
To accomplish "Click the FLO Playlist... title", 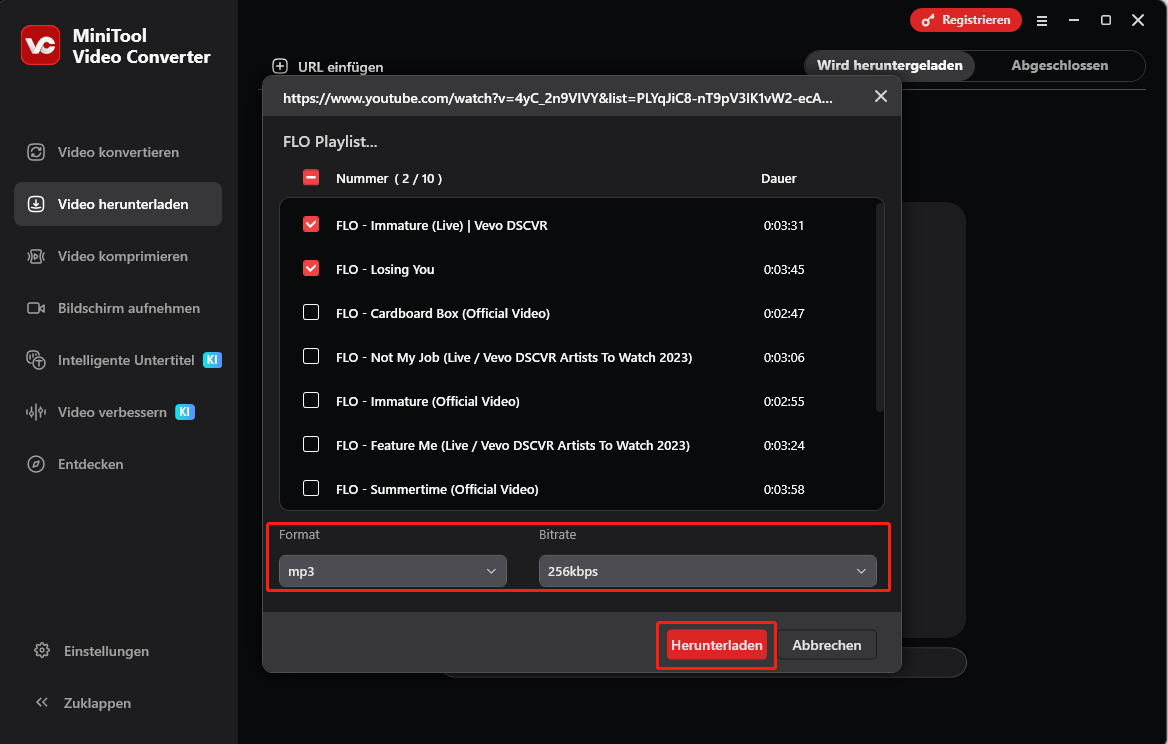I will point(330,142).
